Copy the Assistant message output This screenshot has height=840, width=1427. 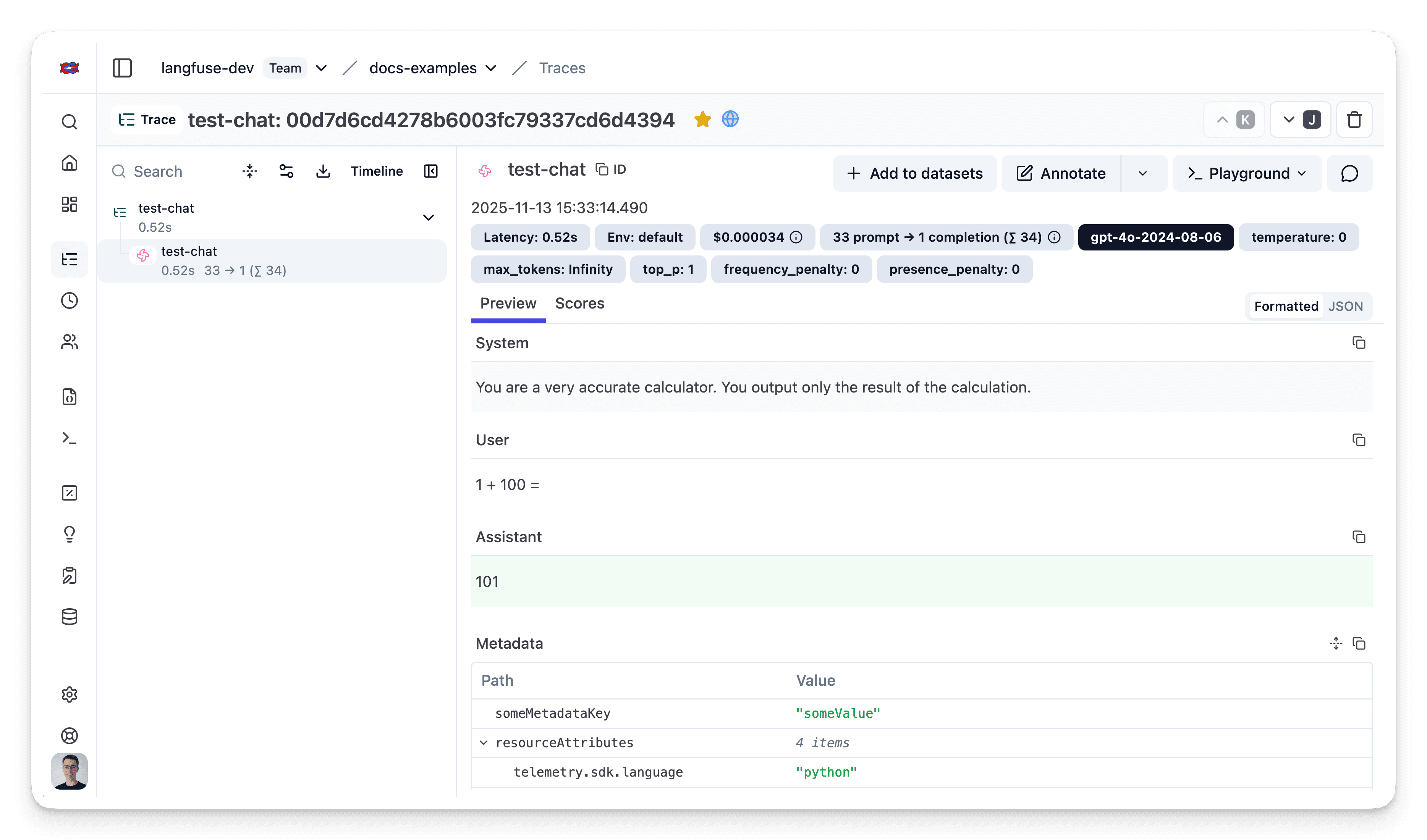tap(1359, 537)
